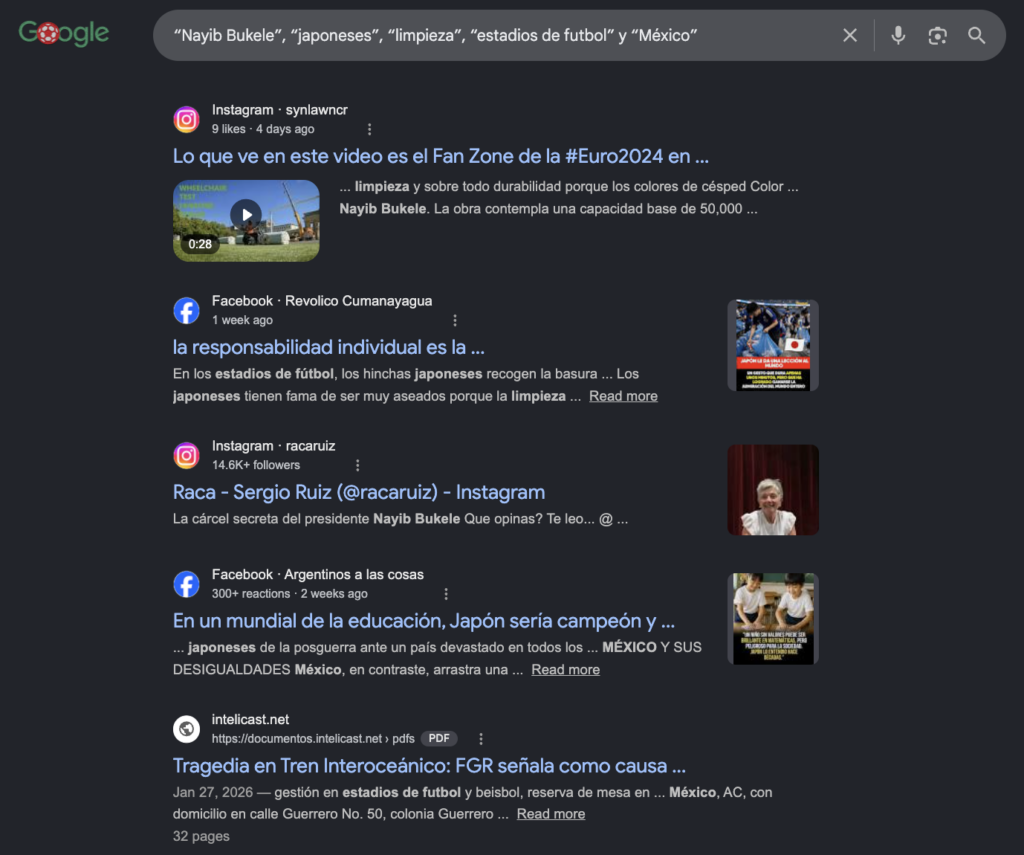The width and height of the screenshot is (1024, 855).
Task: Click Instagram icon beside synlawncr result
Action: click(x=186, y=120)
